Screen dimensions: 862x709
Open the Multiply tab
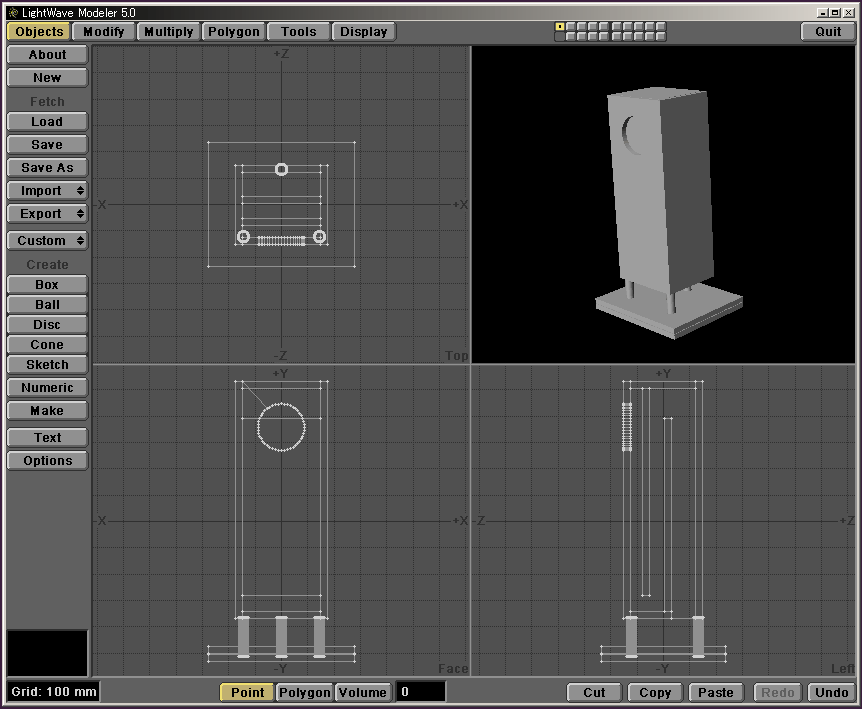(x=168, y=32)
